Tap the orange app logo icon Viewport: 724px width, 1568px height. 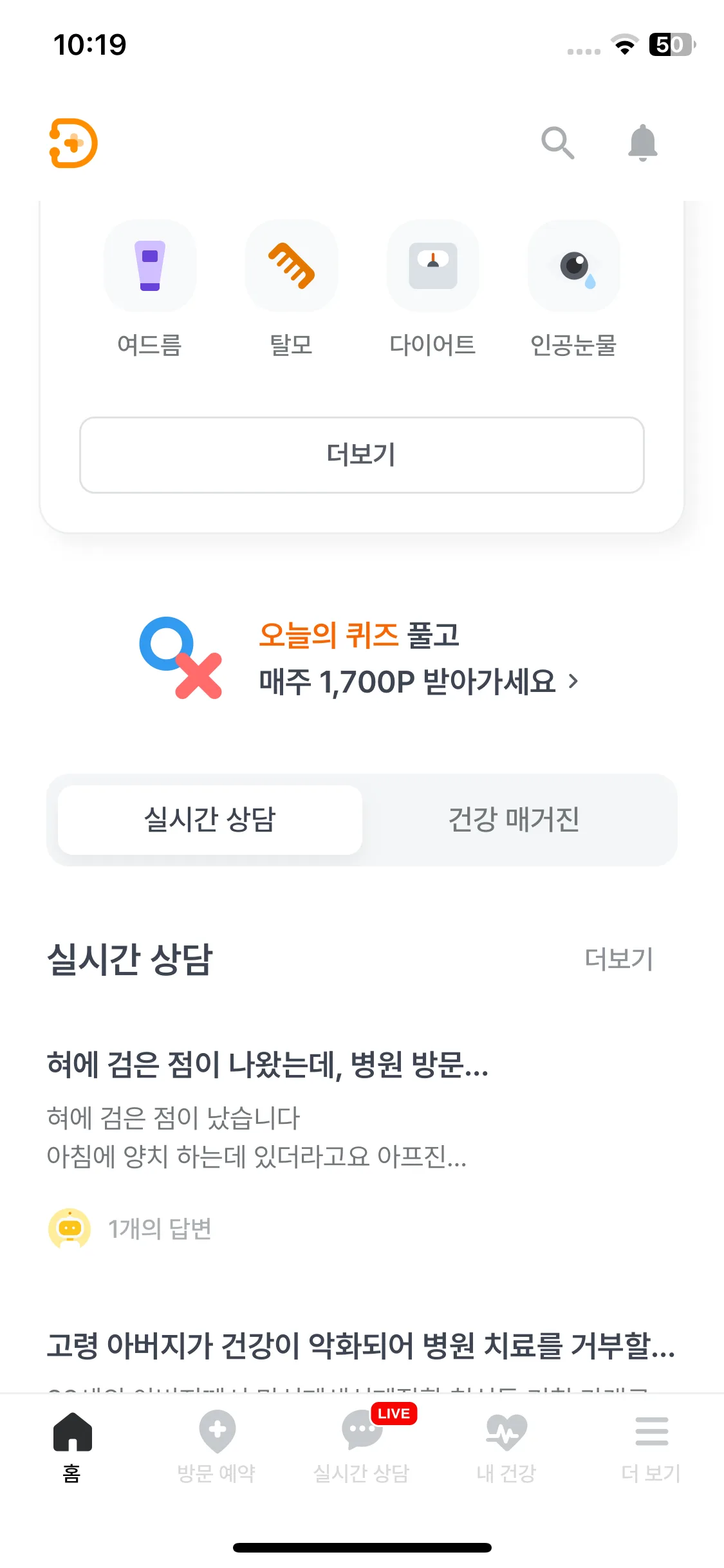pos(73,143)
